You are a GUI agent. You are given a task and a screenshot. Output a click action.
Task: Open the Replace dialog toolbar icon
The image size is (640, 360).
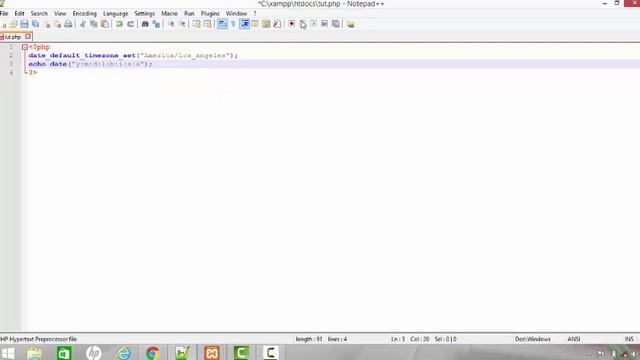[x=156, y=24]
